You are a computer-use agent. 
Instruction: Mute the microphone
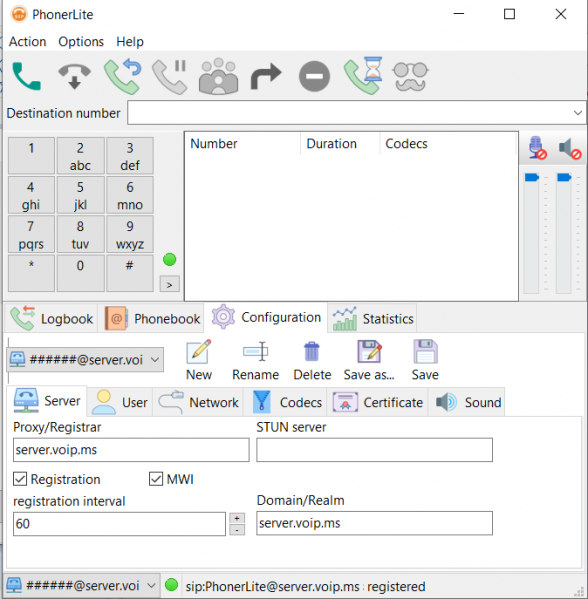pyautogui.click(x=537, y=147)
